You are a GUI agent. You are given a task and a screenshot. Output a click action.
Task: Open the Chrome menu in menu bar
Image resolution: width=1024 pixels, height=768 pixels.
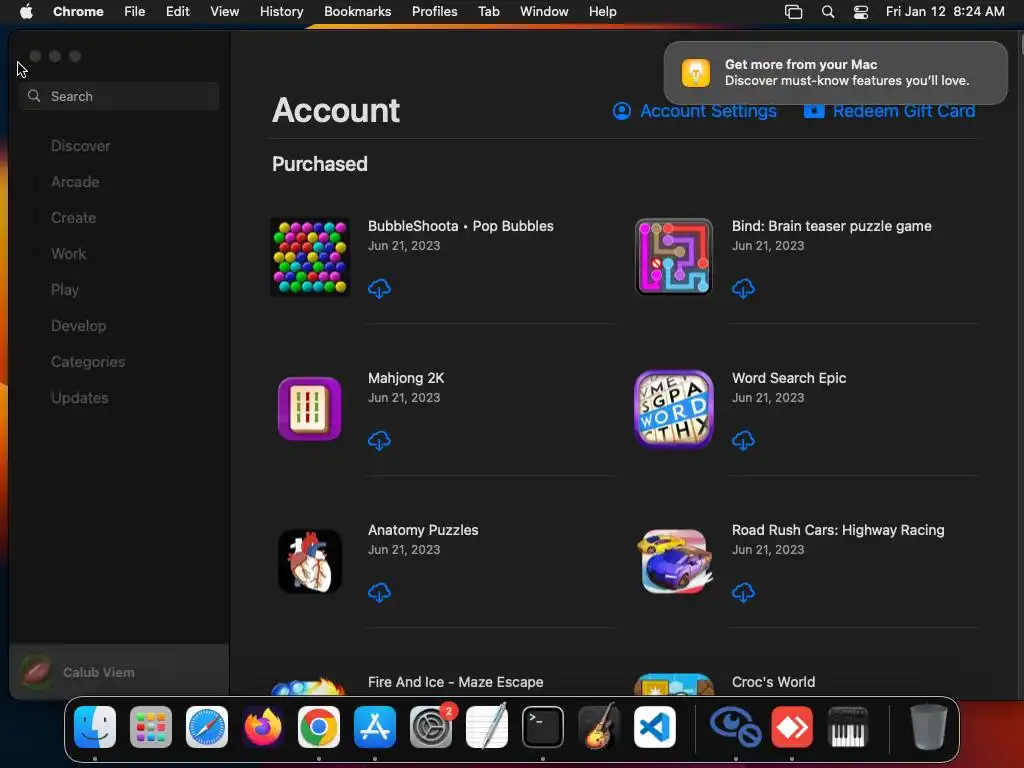pyautogui.click(x=78, y=11)
